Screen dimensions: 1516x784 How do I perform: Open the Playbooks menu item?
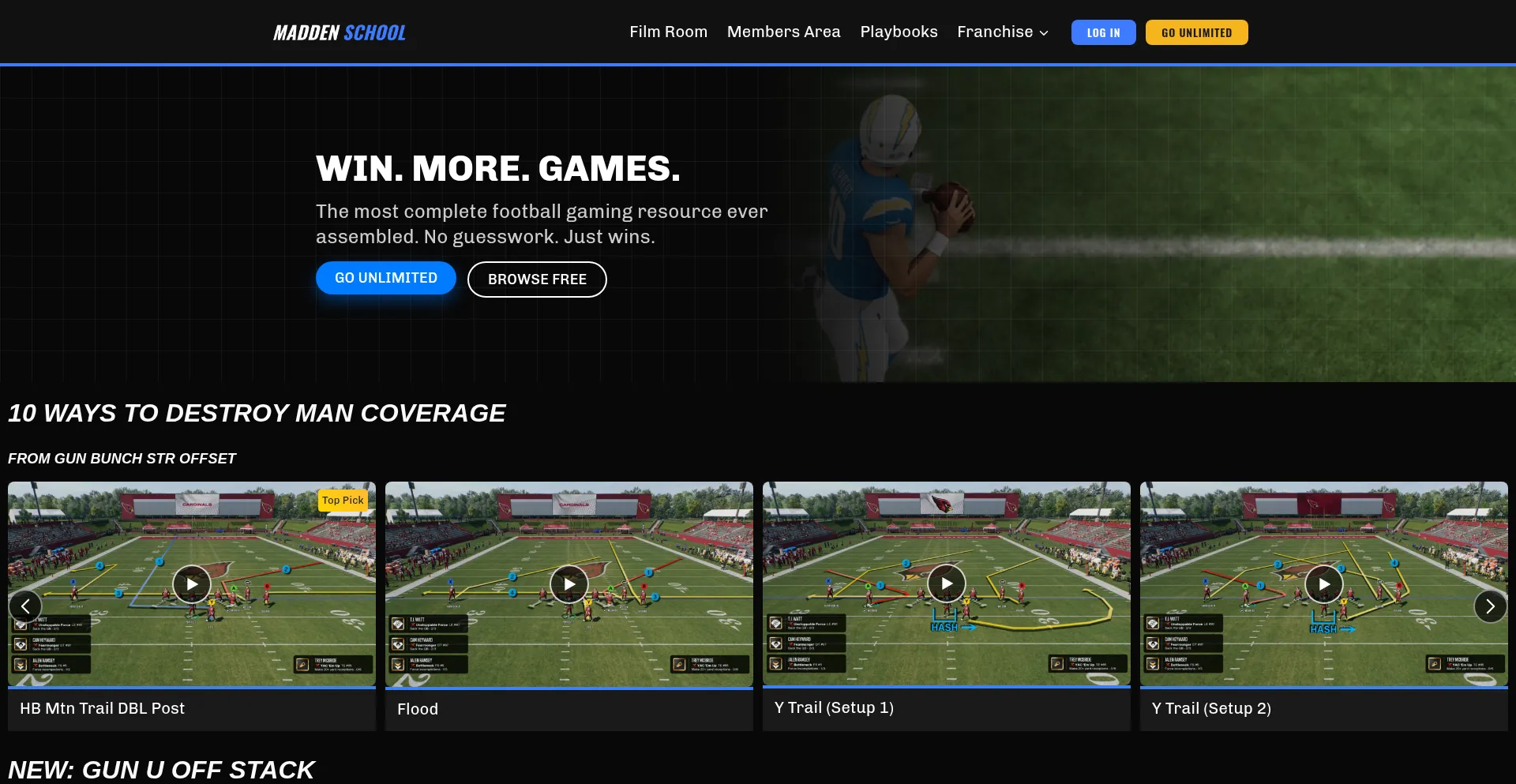click(x=899, y=32)
